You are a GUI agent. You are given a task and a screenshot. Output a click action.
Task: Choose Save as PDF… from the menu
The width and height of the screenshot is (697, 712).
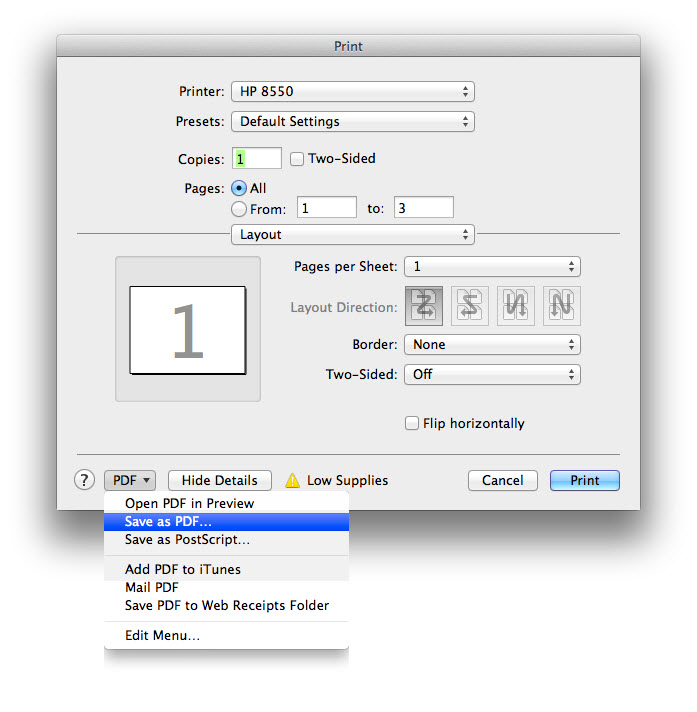pos(168,521)
